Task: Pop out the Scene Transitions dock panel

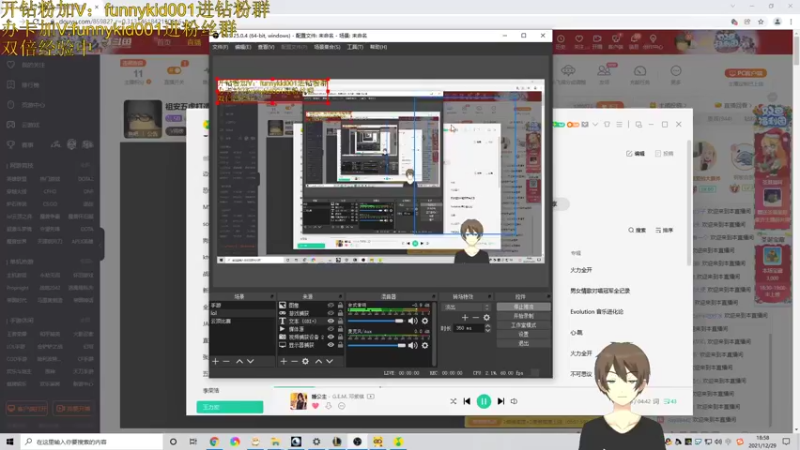Action: (489, 296)
